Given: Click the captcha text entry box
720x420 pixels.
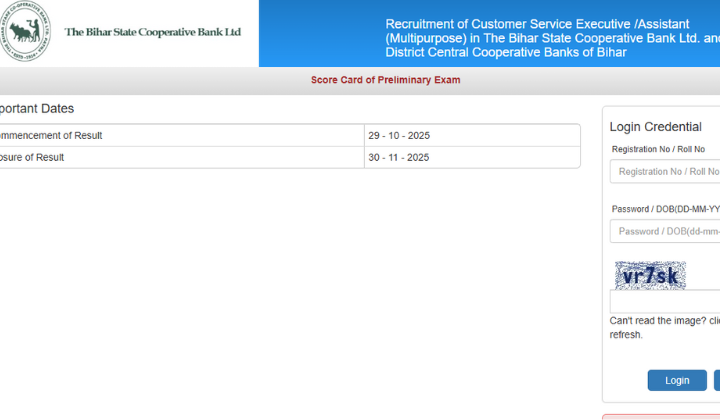Looking at the screenshot, I should 665,302.
